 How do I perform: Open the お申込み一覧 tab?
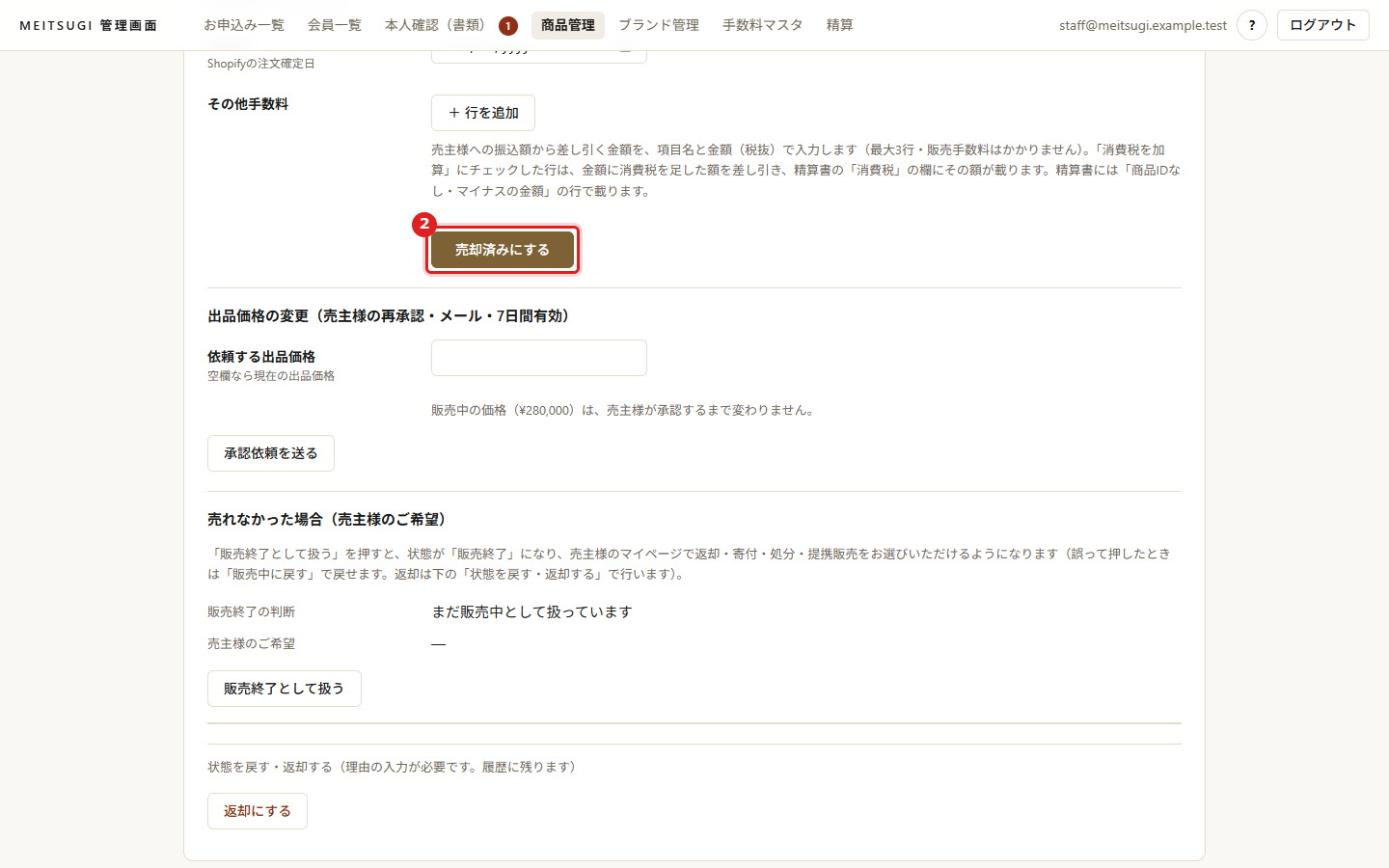pyautogui.click(x=244, y=25)
